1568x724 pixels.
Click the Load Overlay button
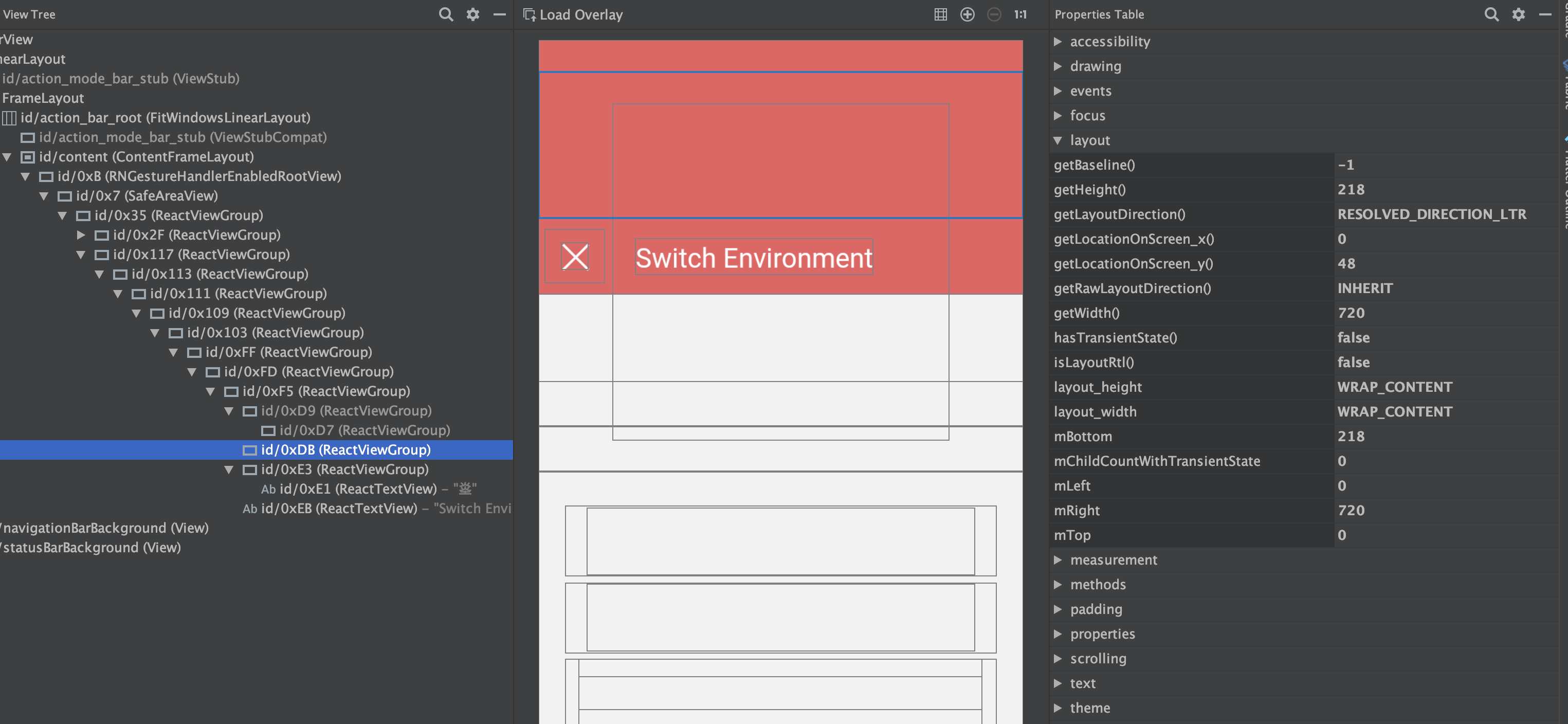[573, 14]
